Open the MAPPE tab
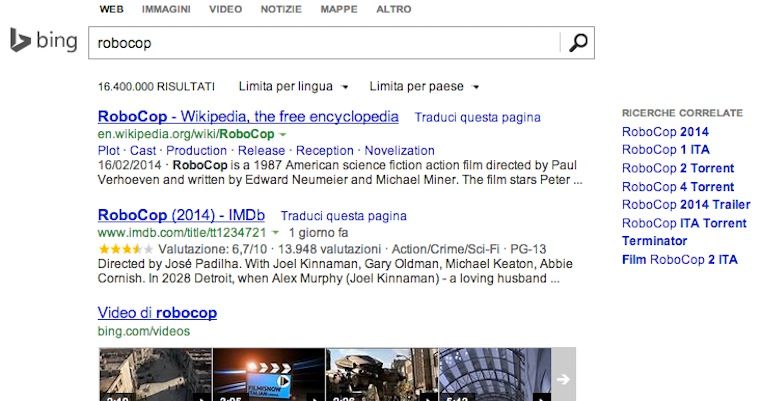The width and height of the screenshot is (760, 401). pyautogui.click(x=339, y=9)
